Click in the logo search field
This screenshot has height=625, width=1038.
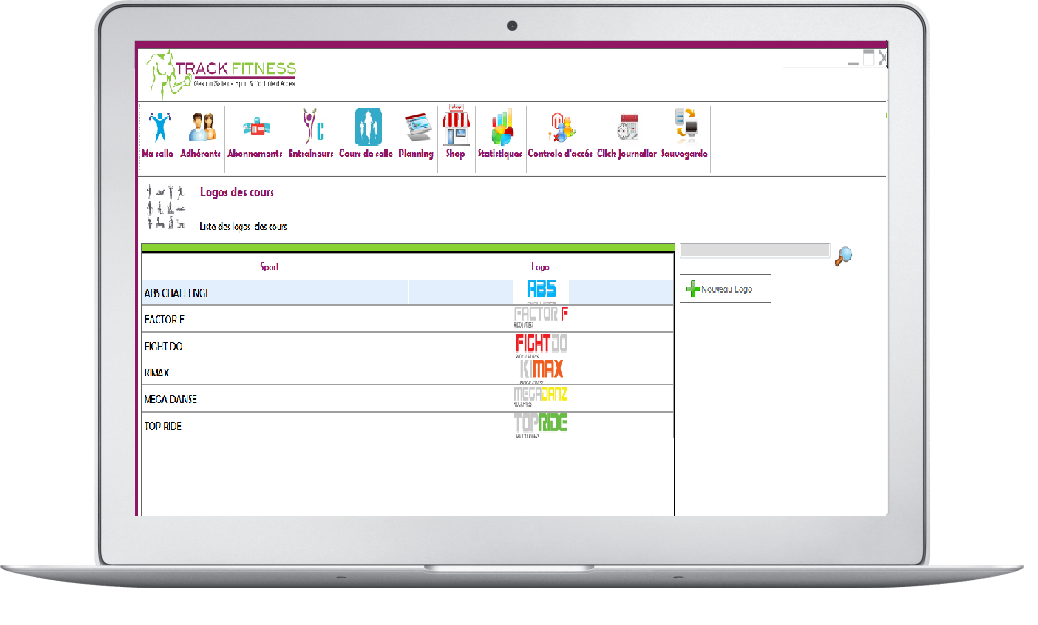pyautogui.click(x=755, y=250)
